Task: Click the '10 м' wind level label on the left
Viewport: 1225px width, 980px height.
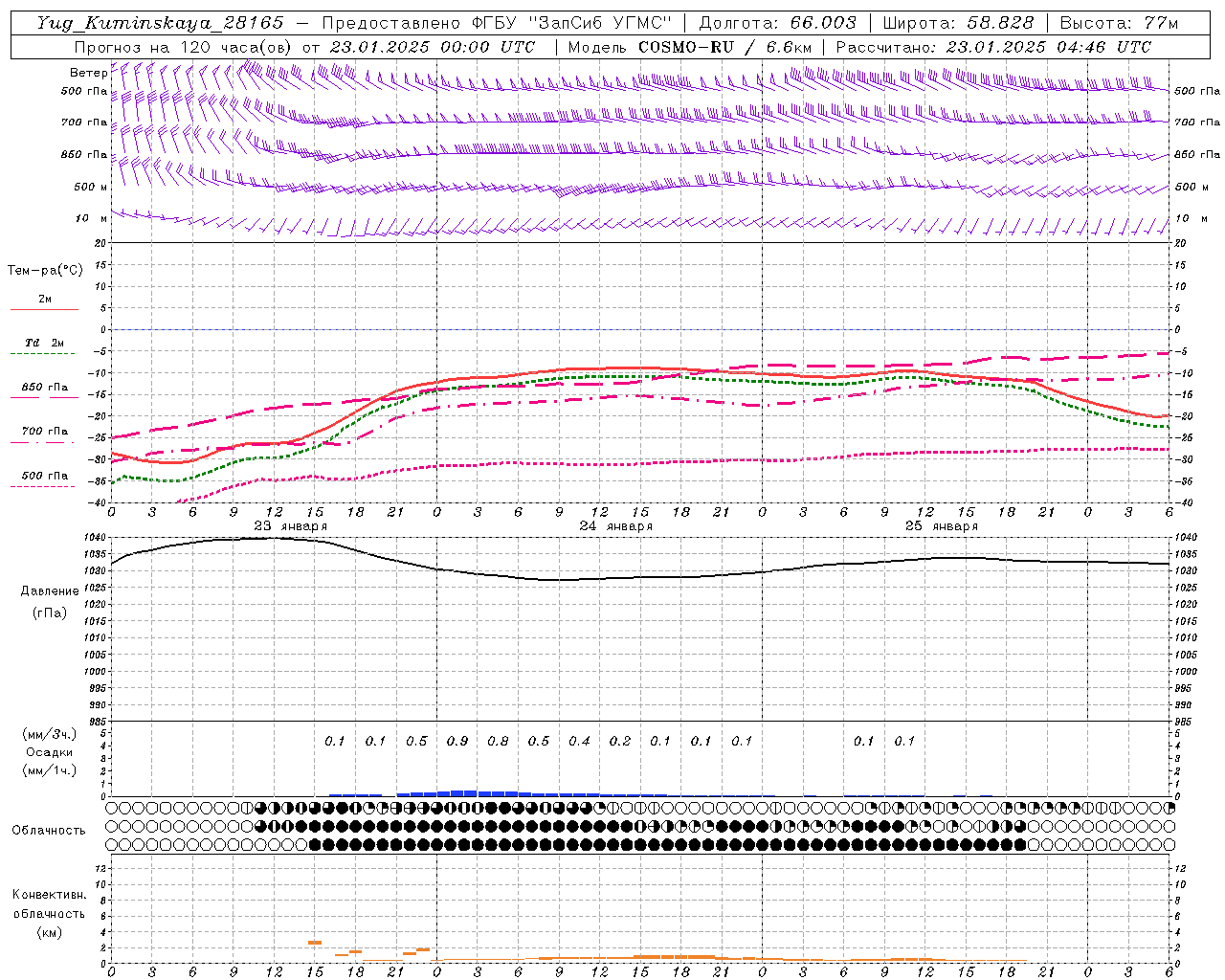Action: point(91,218)
